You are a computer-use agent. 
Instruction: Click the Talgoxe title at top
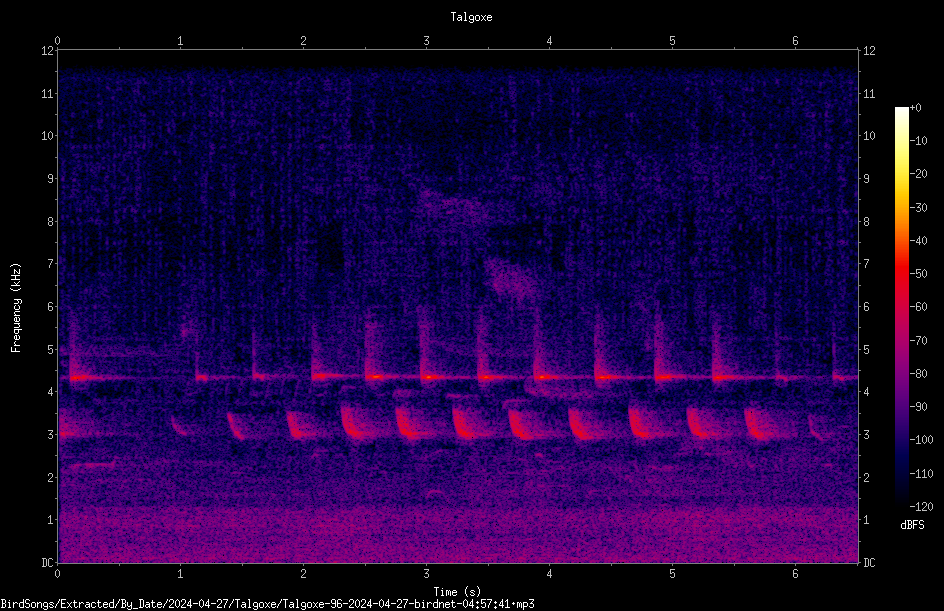(x=471, y=17)
